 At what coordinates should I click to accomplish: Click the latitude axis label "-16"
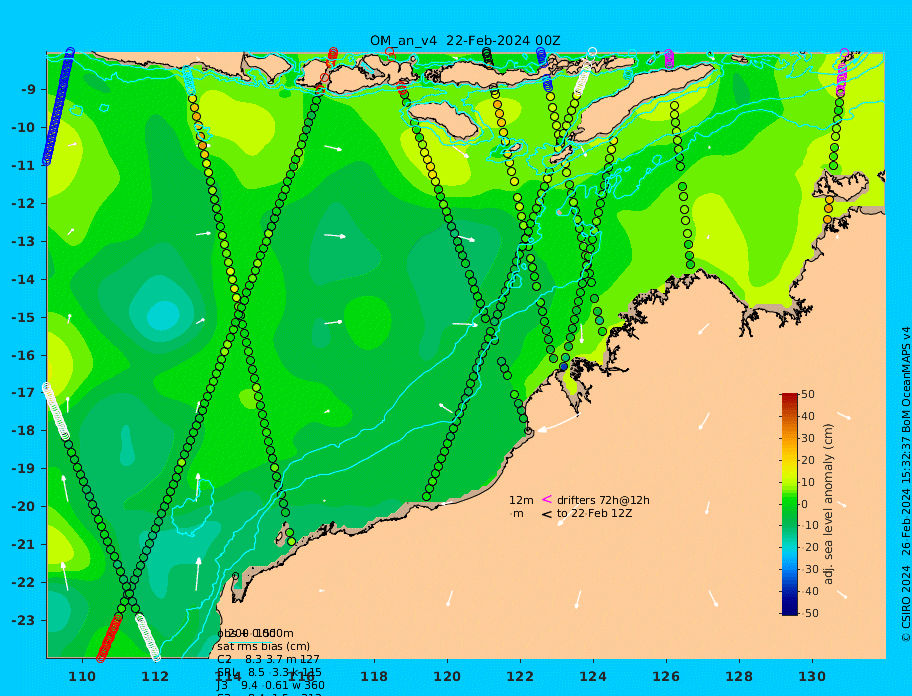[x=23, y=355]
